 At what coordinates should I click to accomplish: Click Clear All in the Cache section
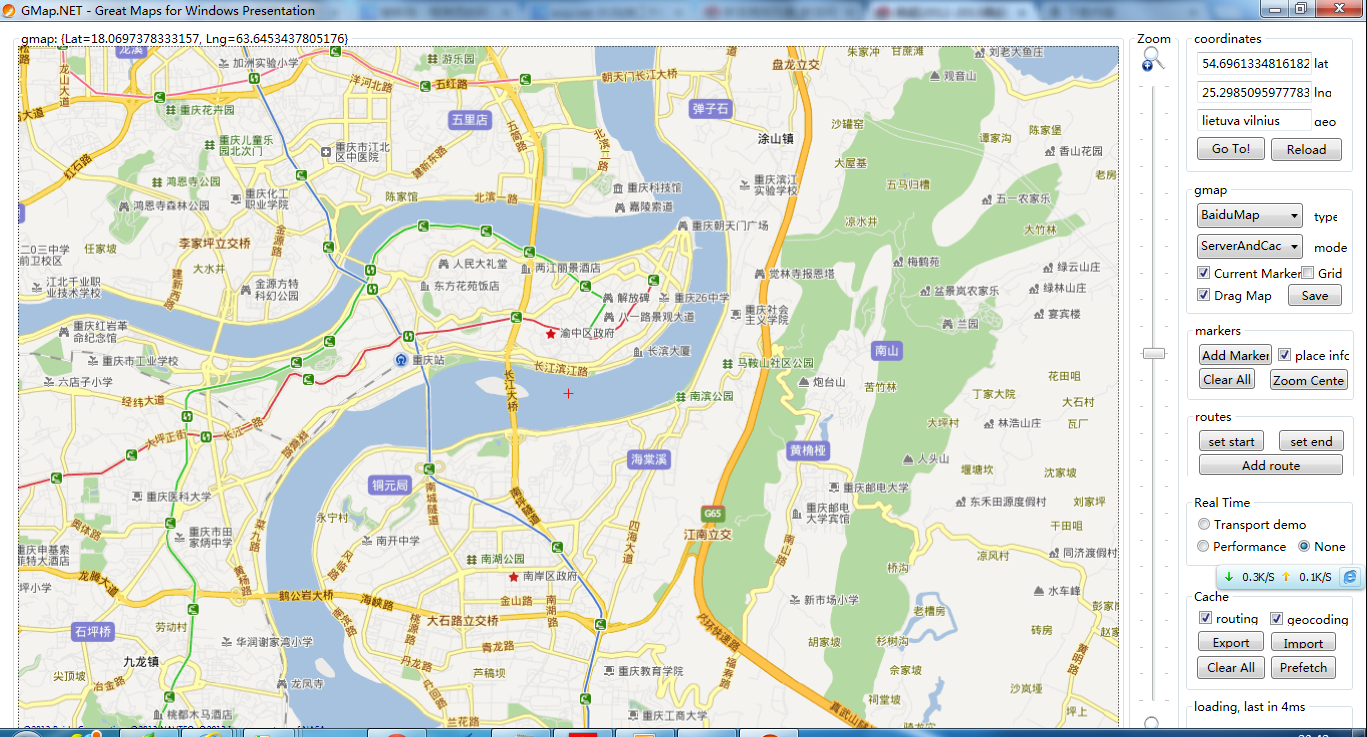[1231, 667]
